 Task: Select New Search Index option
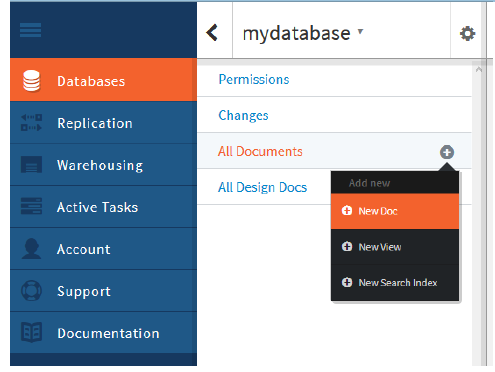(x=395, y=283)
